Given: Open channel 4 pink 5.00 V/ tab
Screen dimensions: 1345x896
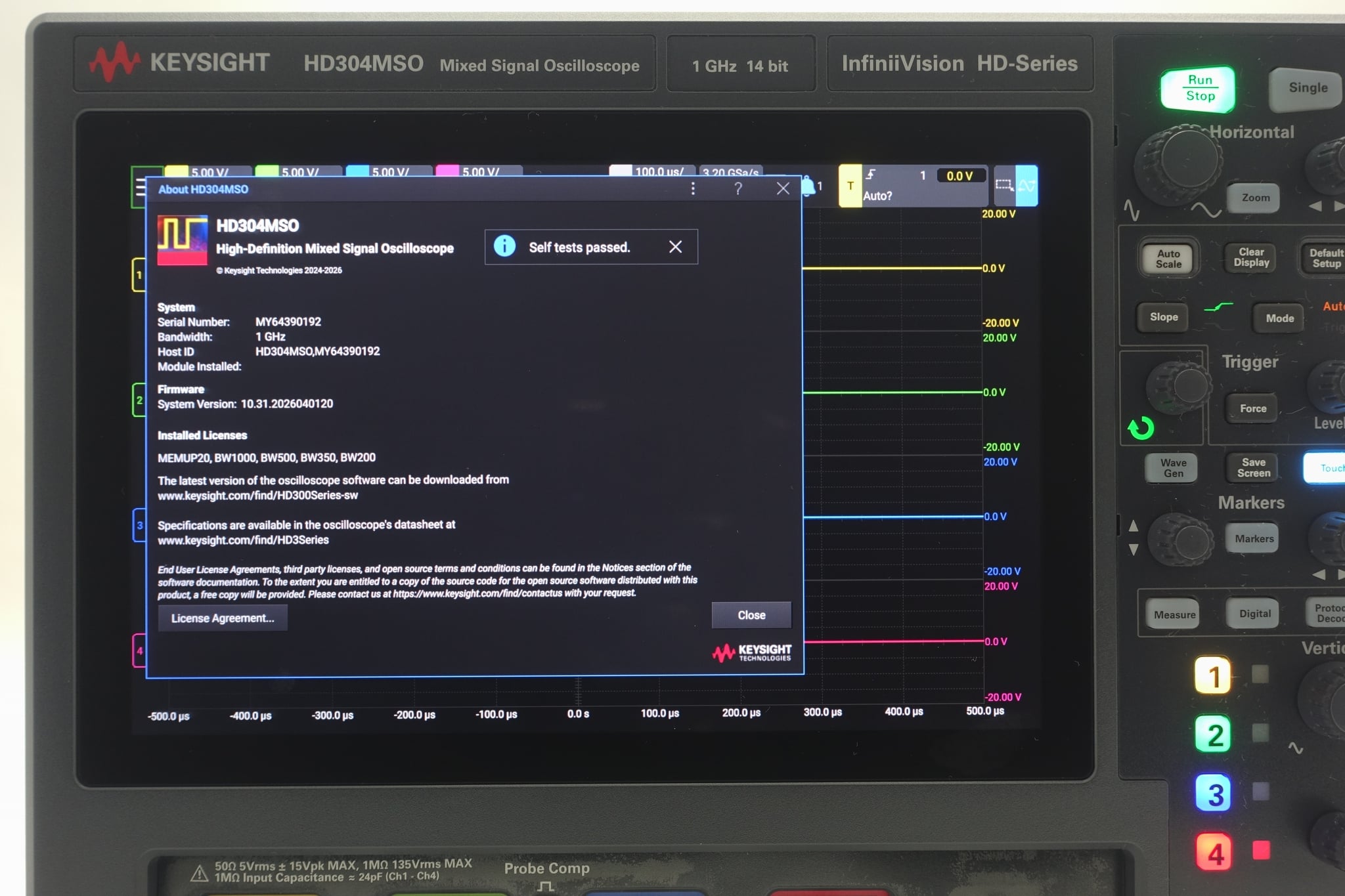Looking at the screenshot, I should 479,172.
